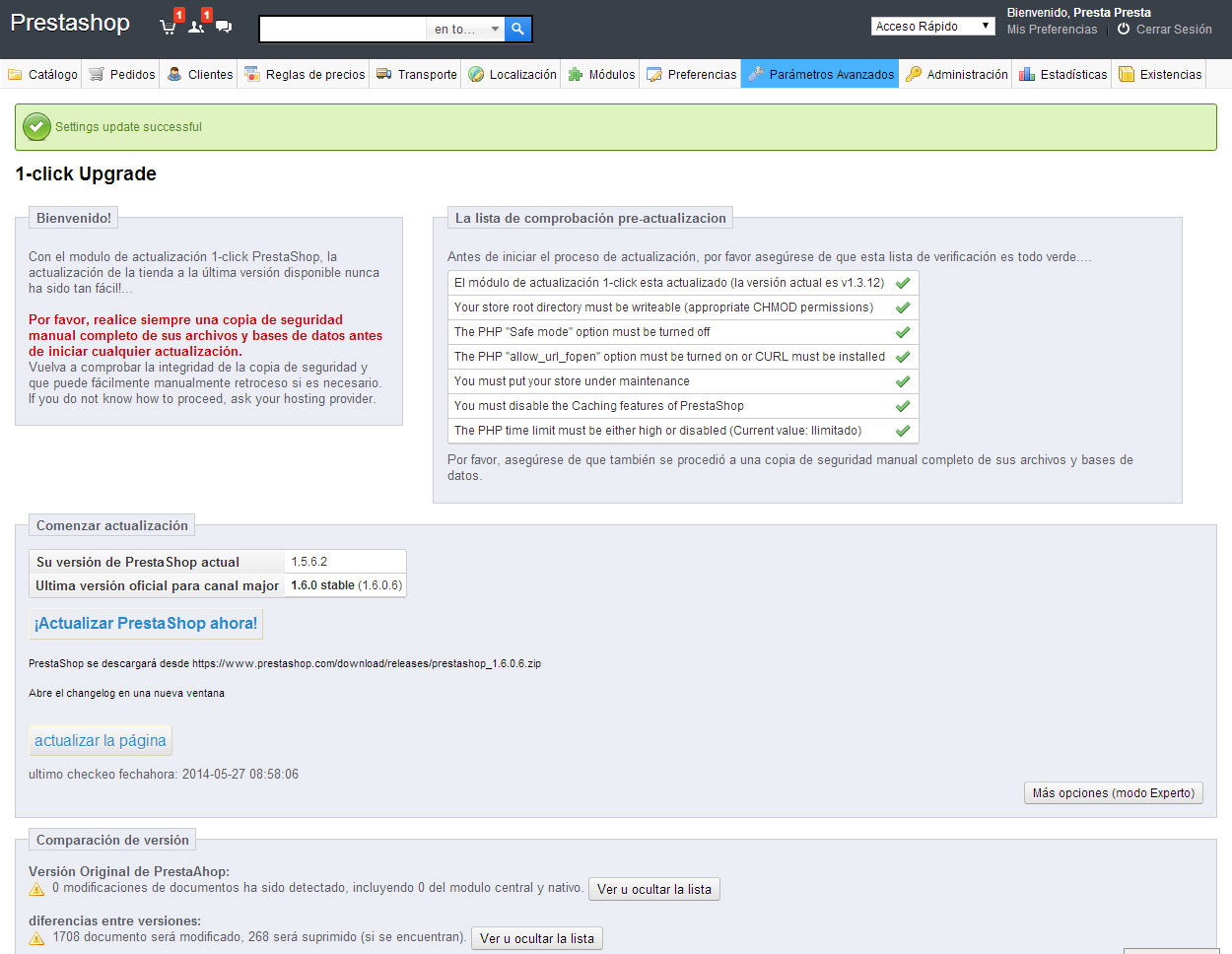Click the checkmark for PHP time limit row

point(903,431)
